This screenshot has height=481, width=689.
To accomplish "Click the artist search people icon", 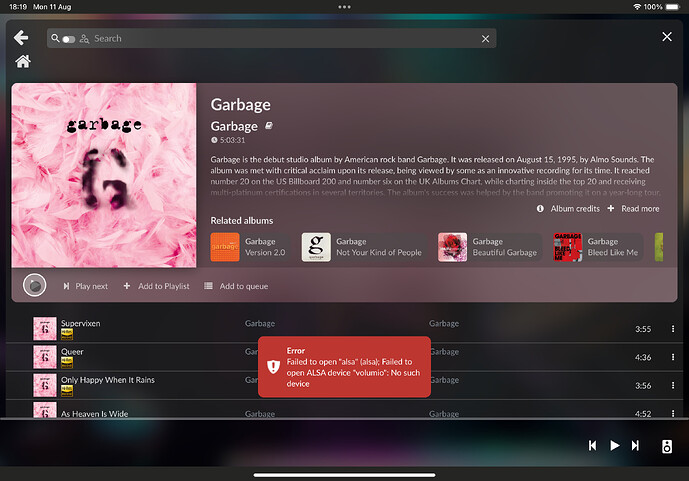I will click(x=84, y=39).
